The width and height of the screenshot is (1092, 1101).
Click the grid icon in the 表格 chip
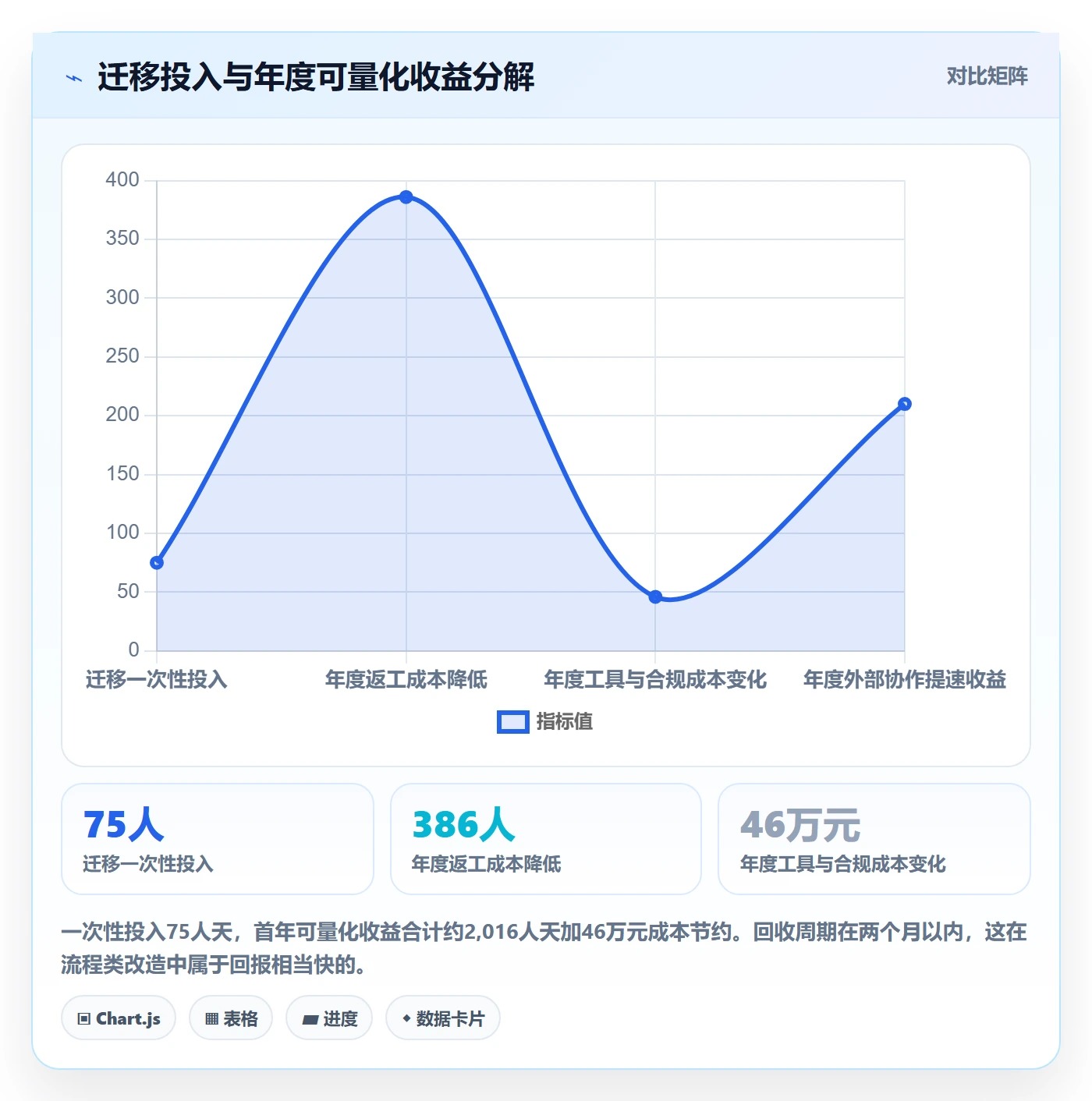pos(211,1019)
